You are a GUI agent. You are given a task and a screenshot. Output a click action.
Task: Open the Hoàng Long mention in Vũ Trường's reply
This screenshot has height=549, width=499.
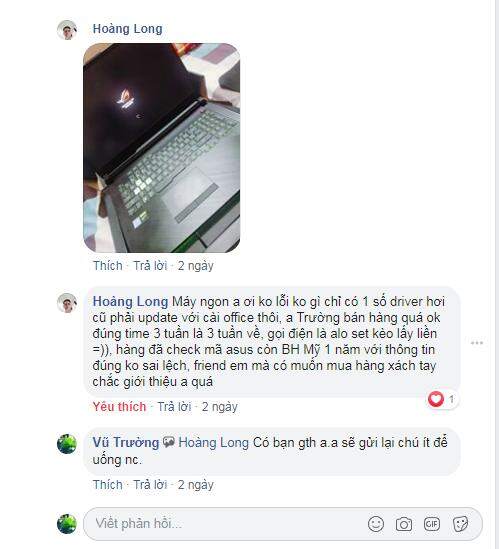213,443
